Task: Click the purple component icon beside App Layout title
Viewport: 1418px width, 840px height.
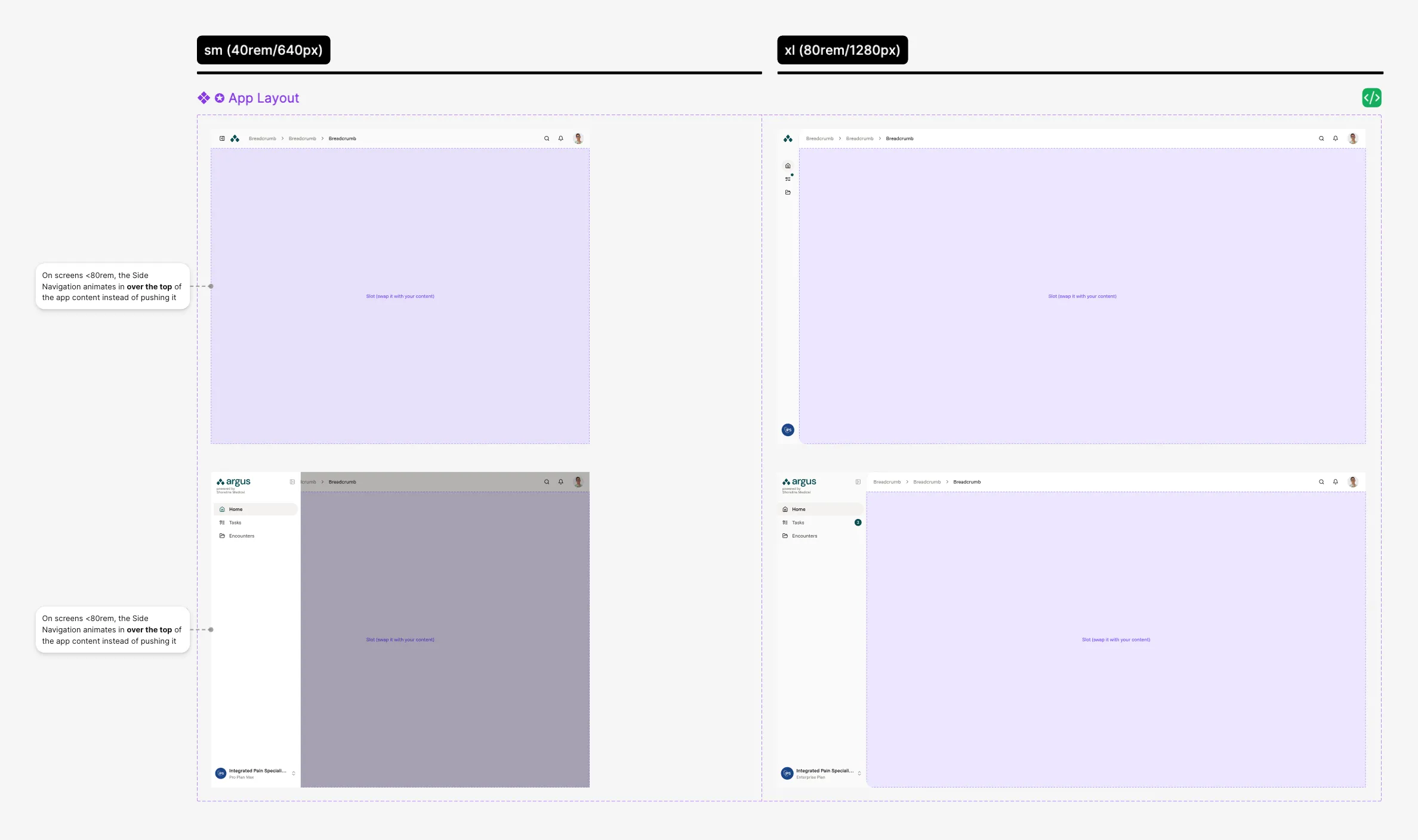Action: coord(204,98)
